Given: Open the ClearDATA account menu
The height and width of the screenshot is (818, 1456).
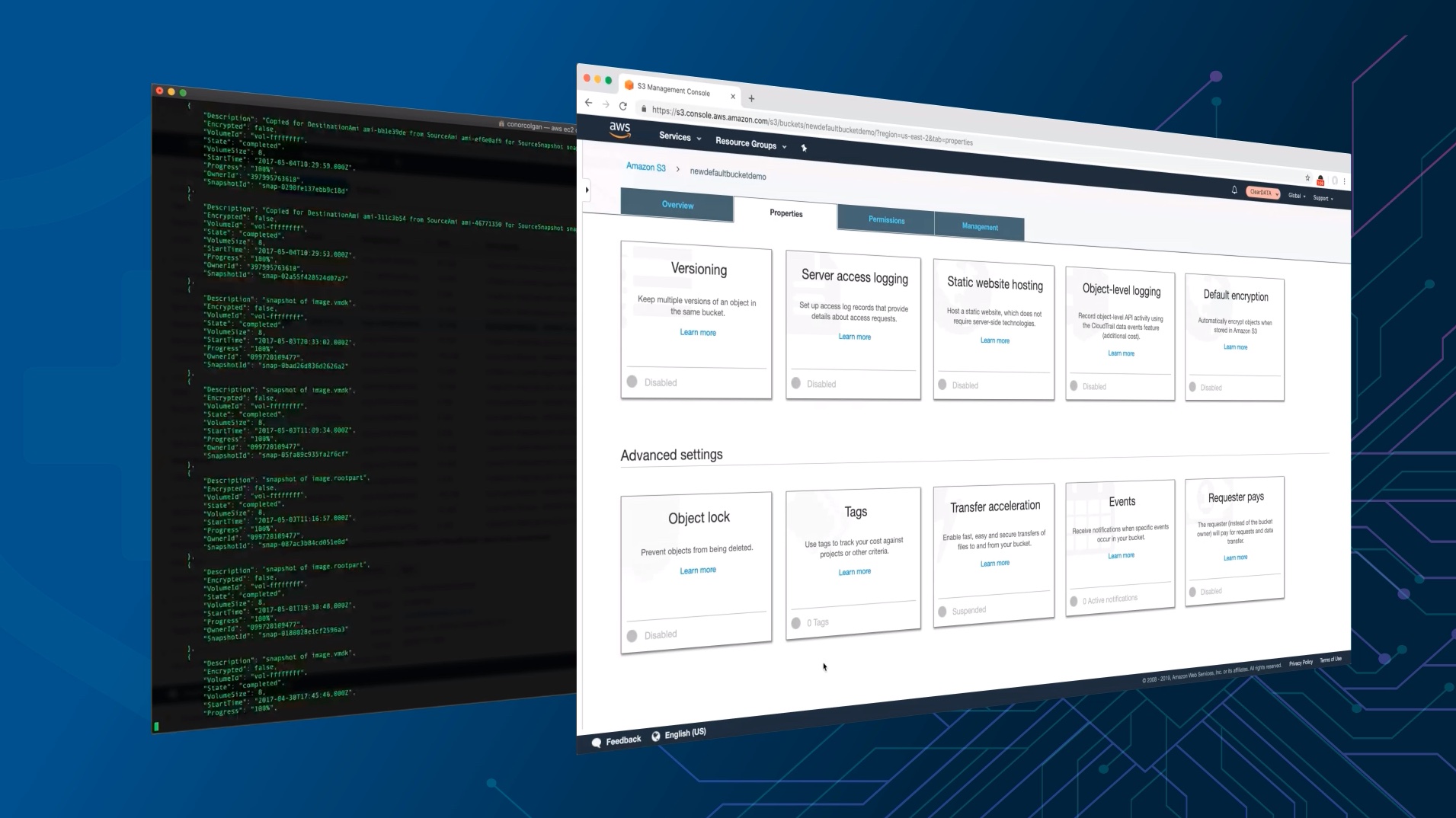Looking at the screenshot, I should tap(1262, 192).
